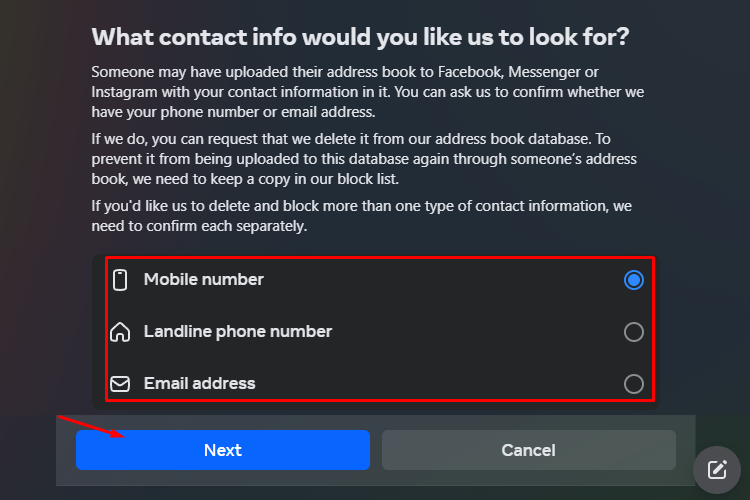Click the mobile phone icon
This screenshot has height=500, width=750.
[120, 280]
